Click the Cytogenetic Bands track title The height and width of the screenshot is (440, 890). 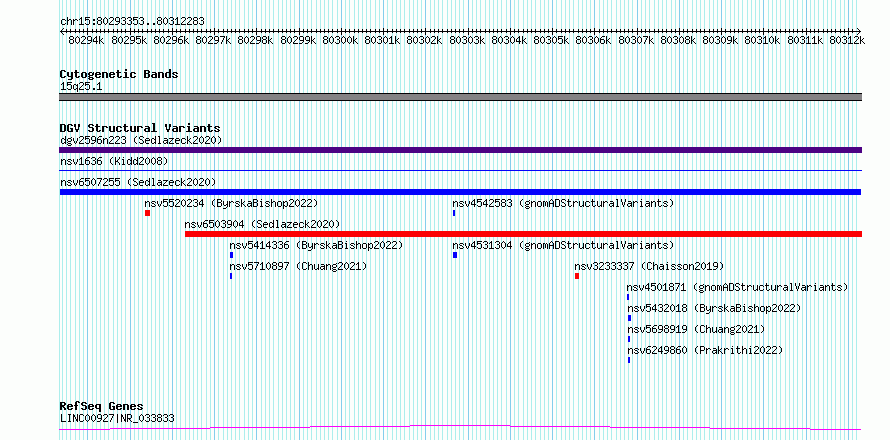tap(119, 74)
